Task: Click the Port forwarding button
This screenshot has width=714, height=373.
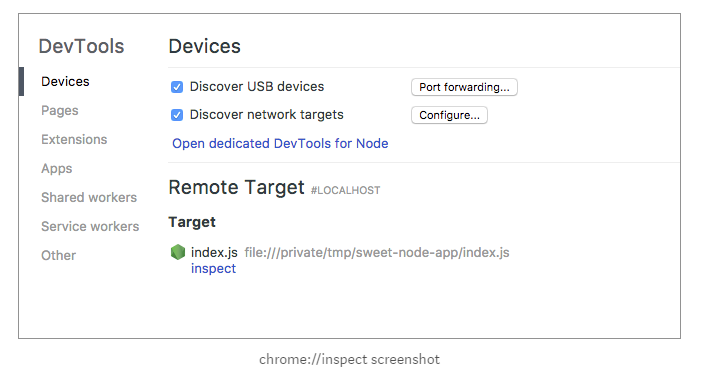Action: point(464,87)
